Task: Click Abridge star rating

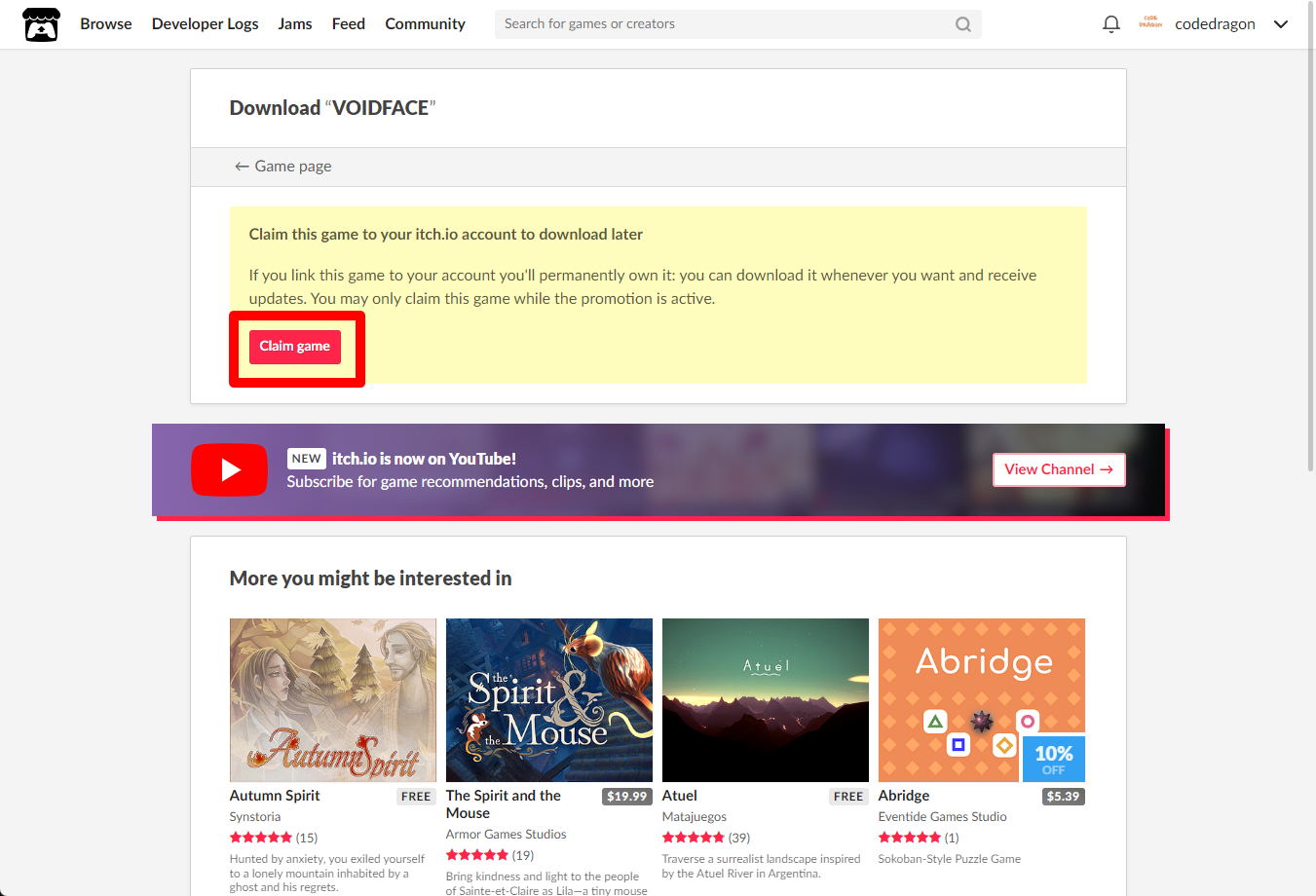Action: 910,838
